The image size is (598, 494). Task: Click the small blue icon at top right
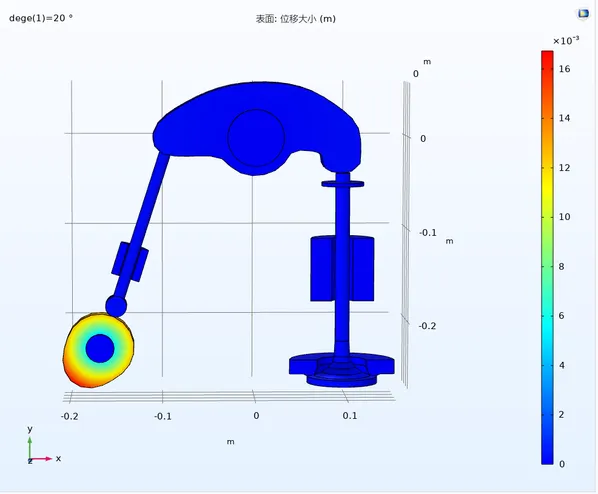tap(583, 14)
